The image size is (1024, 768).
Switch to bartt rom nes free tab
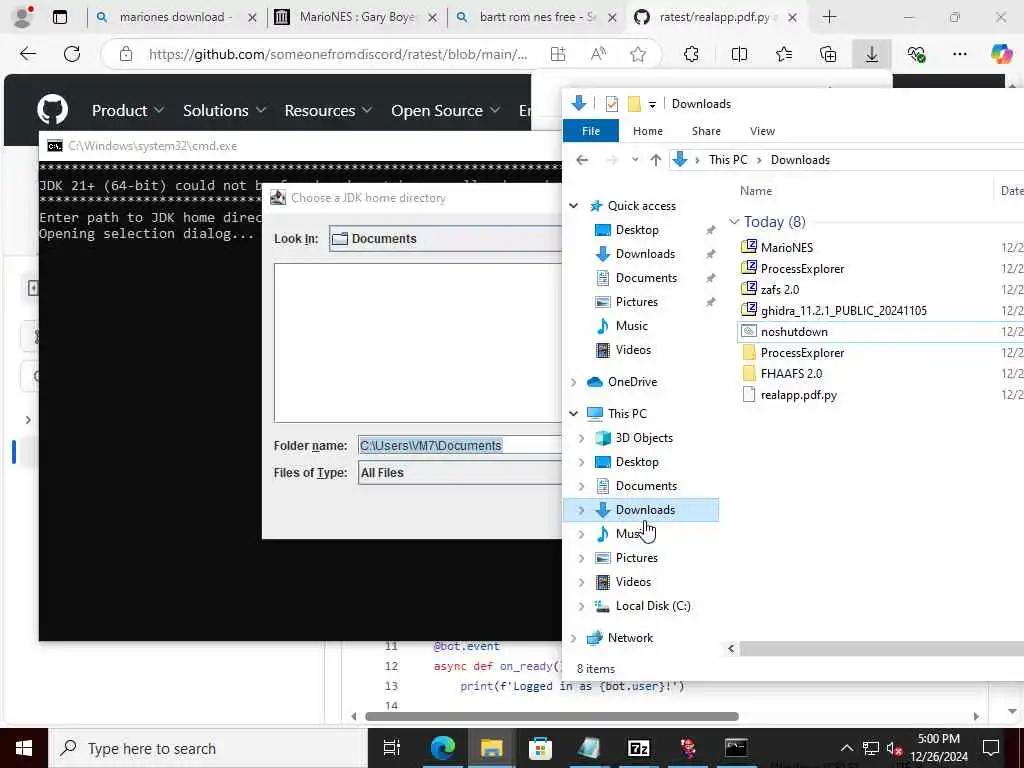pyautogui.click(x=536, y=17)
